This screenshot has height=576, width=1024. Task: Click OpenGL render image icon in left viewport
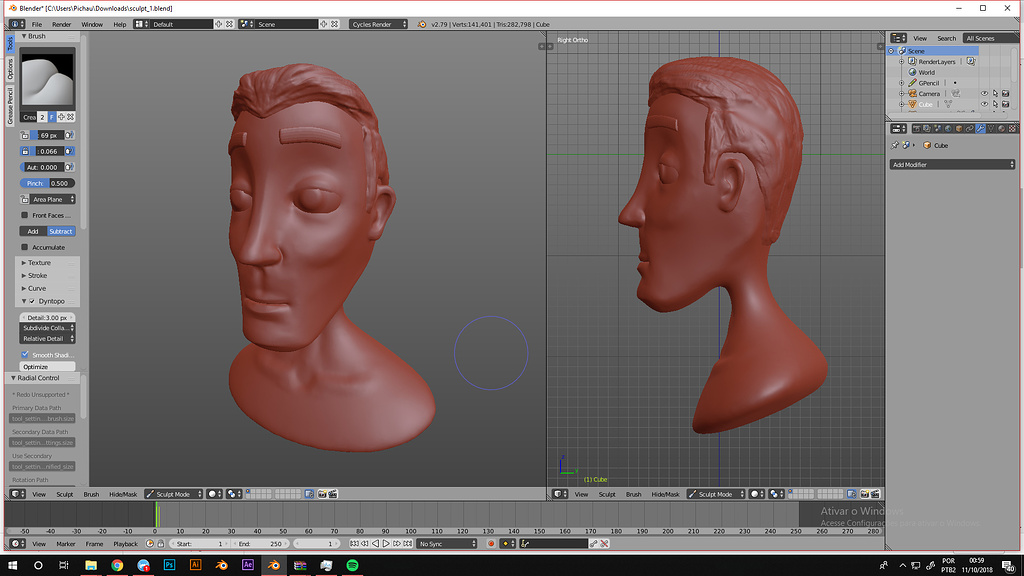(322, 494)
